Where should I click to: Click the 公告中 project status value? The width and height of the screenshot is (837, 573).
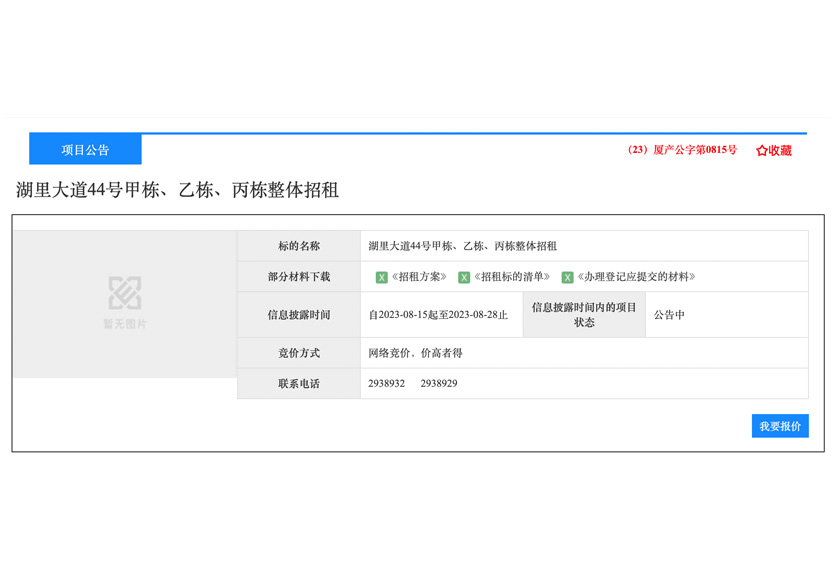coord(669,315)
